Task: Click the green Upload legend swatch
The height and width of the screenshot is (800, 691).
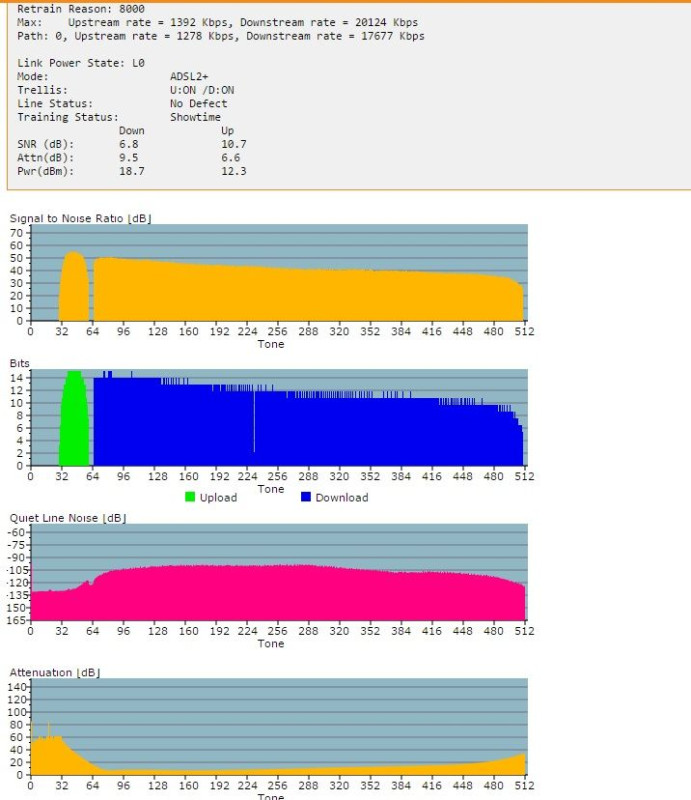Action: (x=190, y=497)
